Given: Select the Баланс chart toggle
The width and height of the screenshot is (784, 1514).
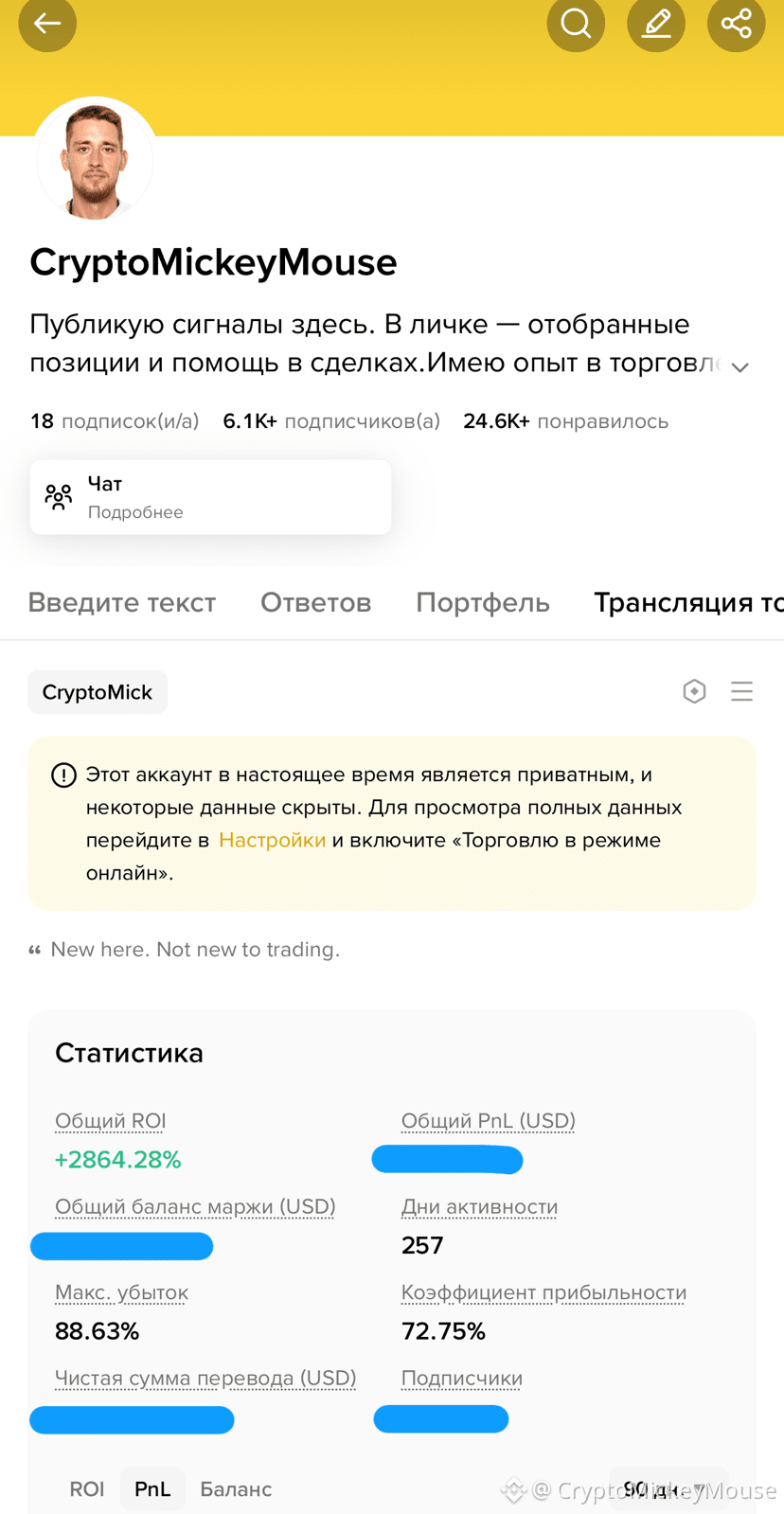Looking at the screenshot, I should 236,1489.
